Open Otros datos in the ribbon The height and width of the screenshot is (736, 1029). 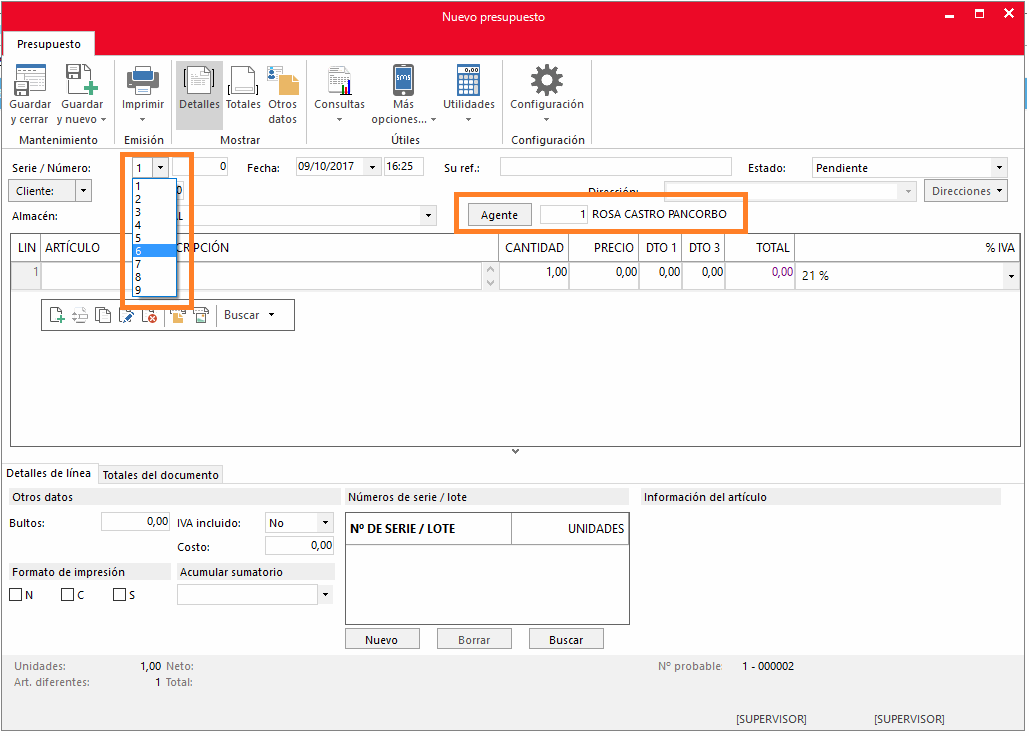(x=283, y=80)
